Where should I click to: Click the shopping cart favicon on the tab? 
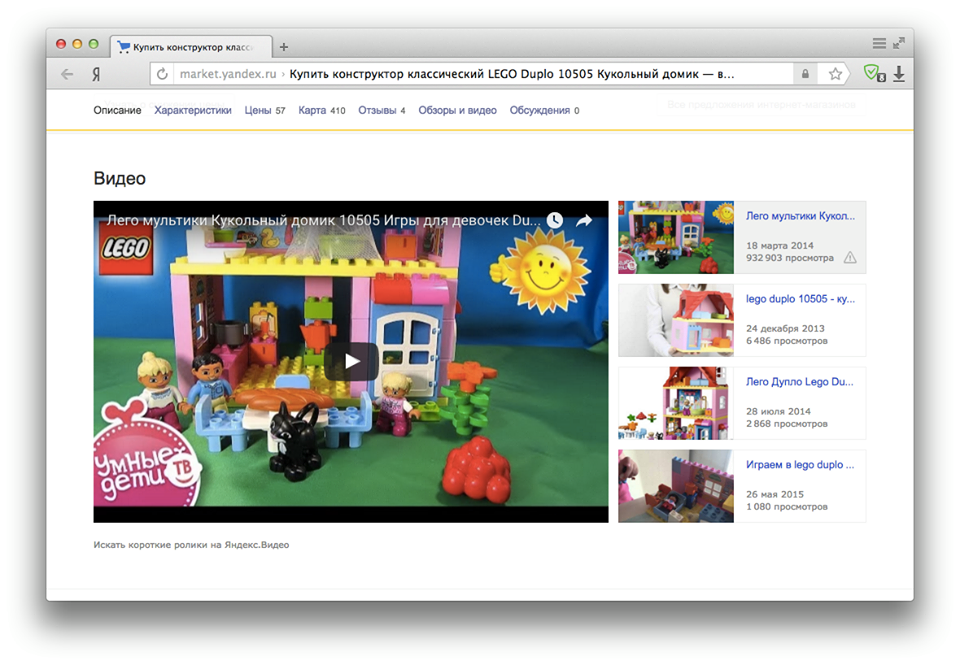pyautogui.click(x=124, y=47)
